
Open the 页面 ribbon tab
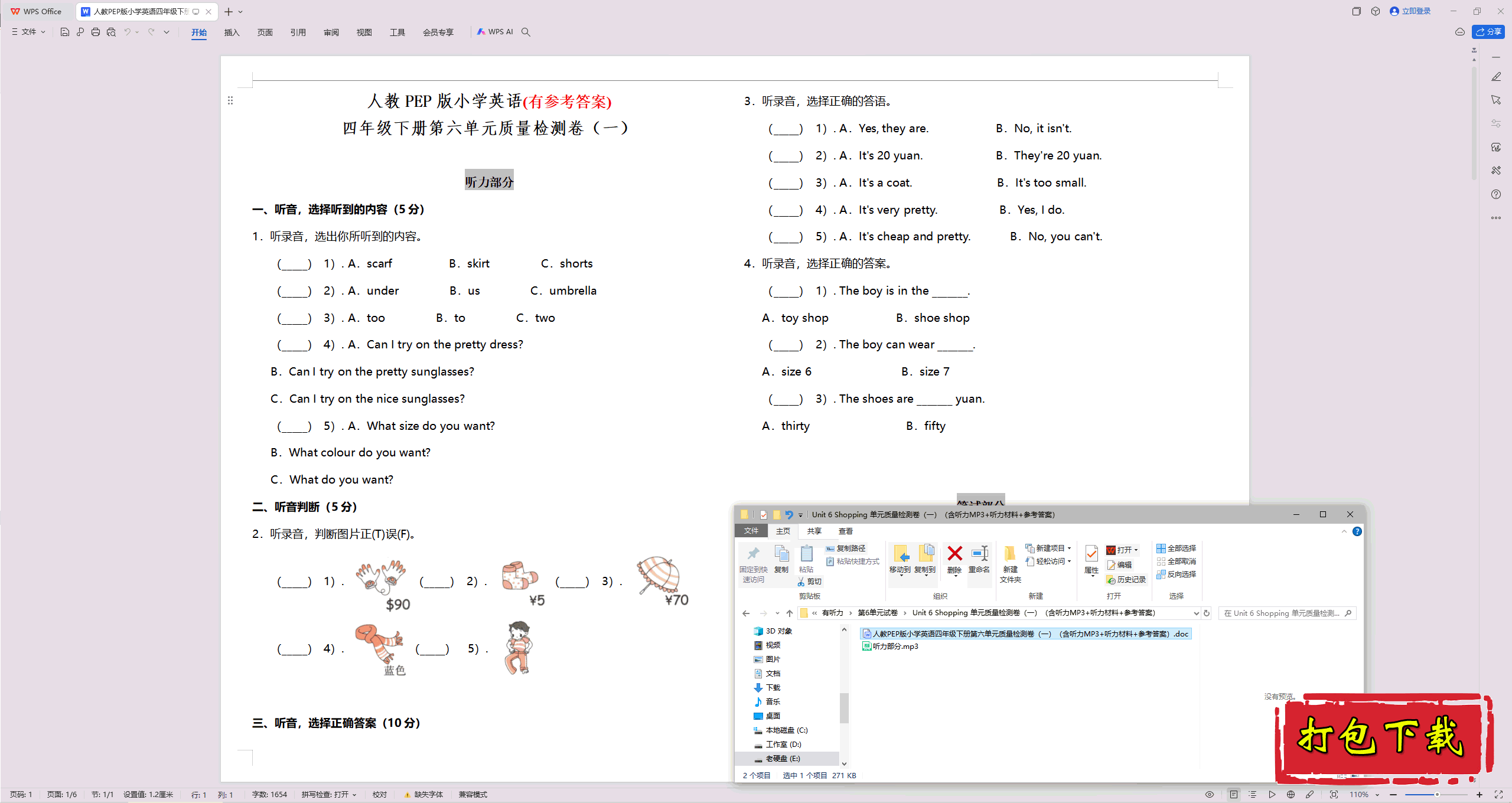(265, 32)
